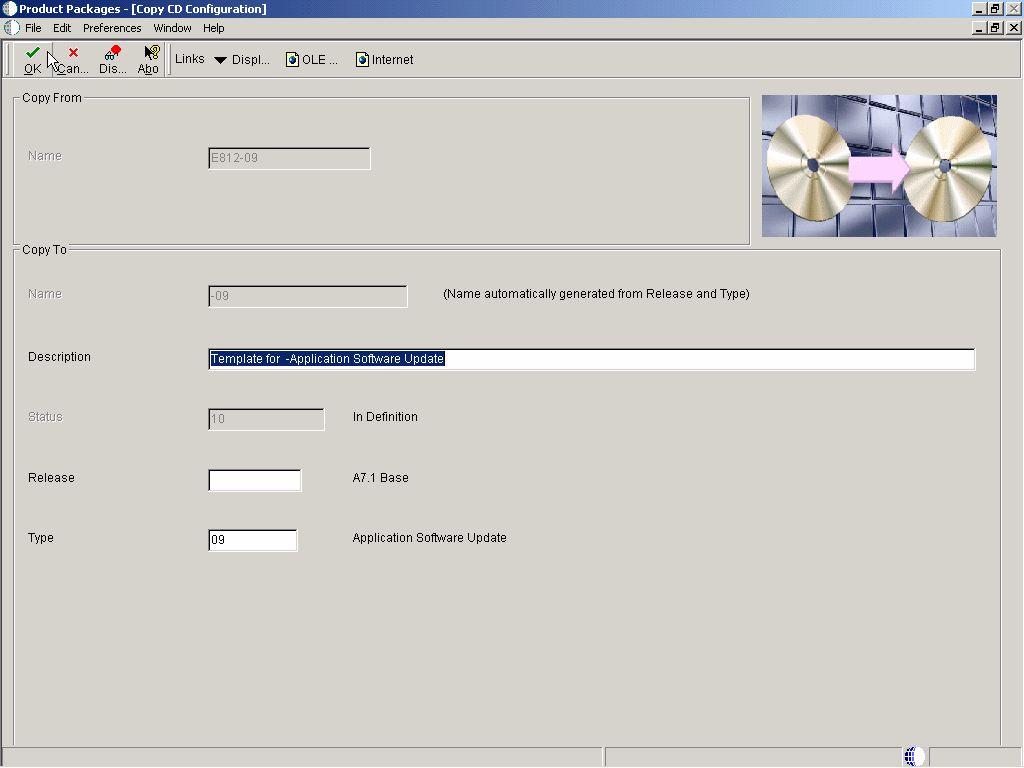Open the Preferences menu
The width and height of the screenshot is (1024, 768).
pos(112,28)
